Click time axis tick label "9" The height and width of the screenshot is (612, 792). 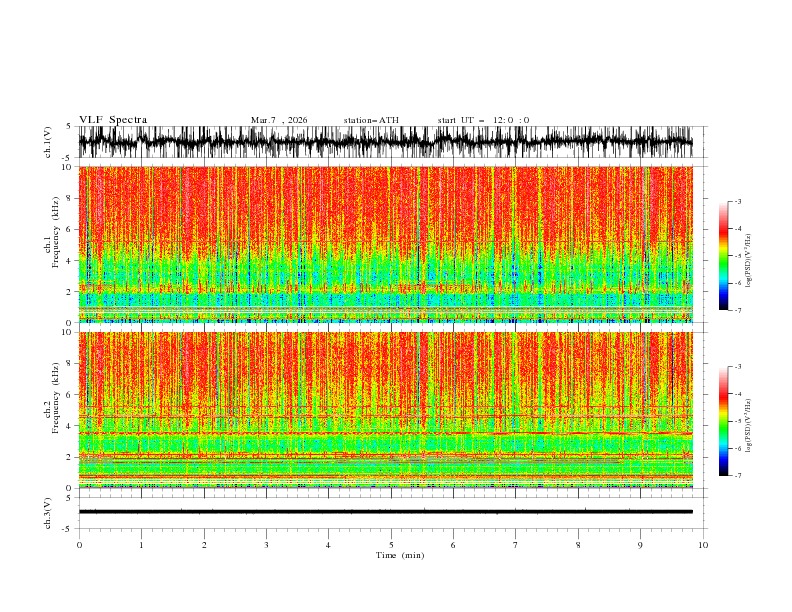pyautogui.click(x=640, y=545)
